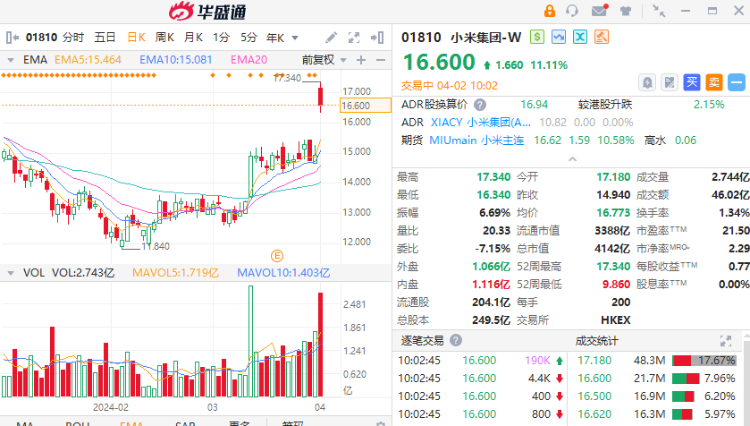Click the 16.500 price row in 成交统计

(x=656, y=396)
